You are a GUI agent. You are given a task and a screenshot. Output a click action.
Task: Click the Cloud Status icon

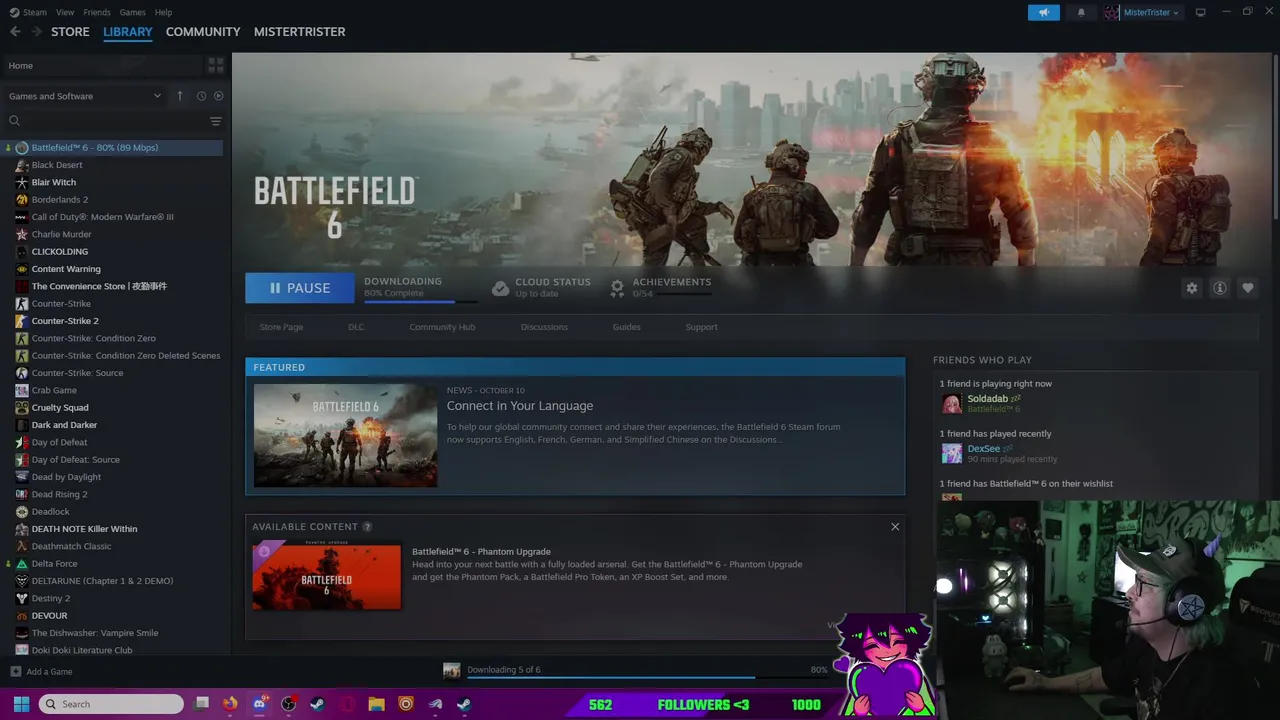pos(500,288)
